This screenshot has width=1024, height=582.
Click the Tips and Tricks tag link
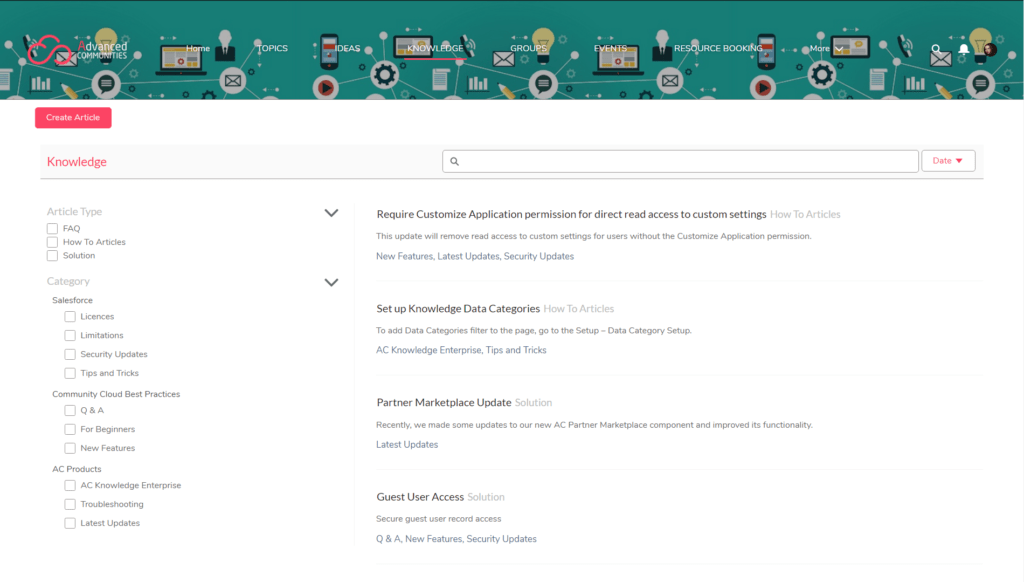click(x=516, y=350)
